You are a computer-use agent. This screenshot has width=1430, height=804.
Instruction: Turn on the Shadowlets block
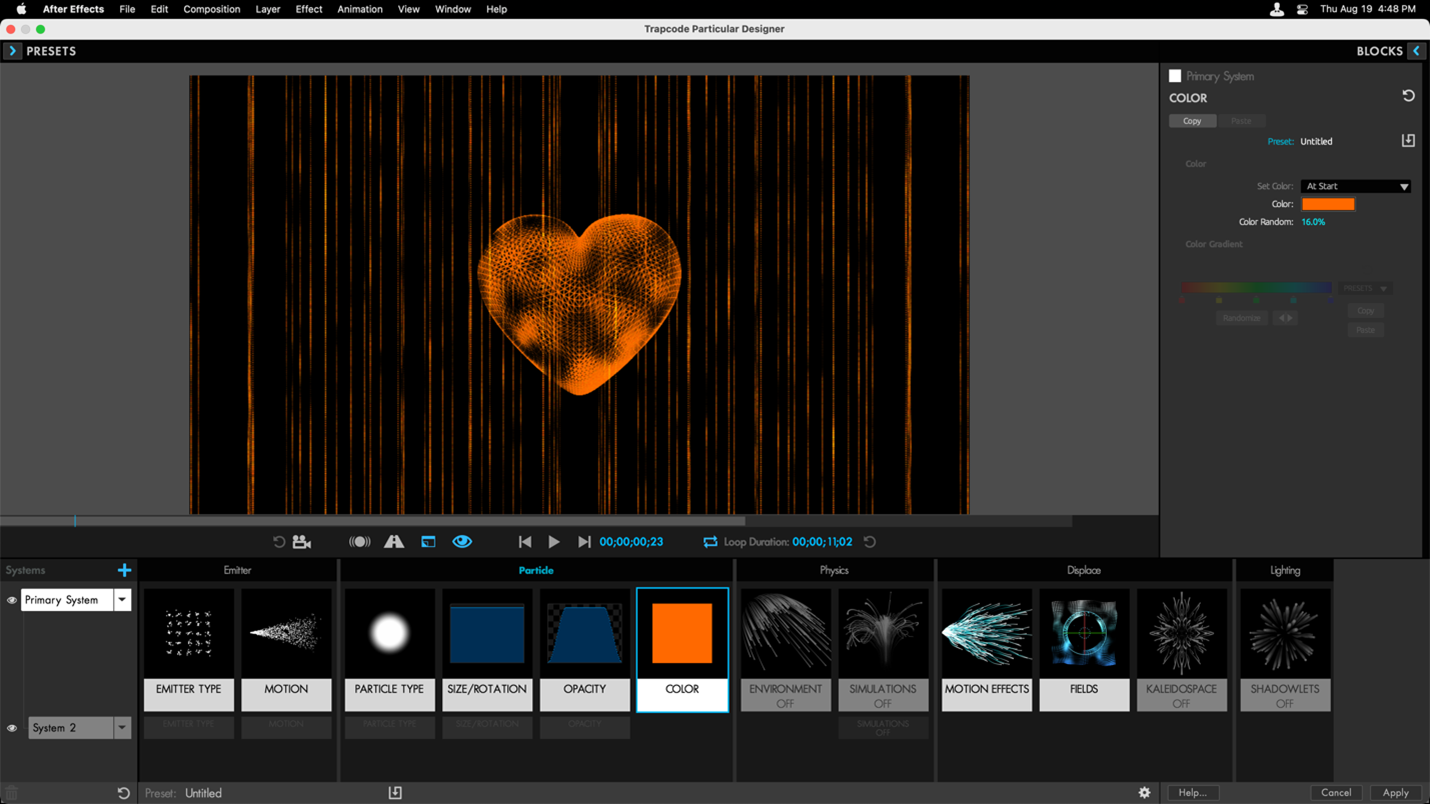coord(1285,650)
